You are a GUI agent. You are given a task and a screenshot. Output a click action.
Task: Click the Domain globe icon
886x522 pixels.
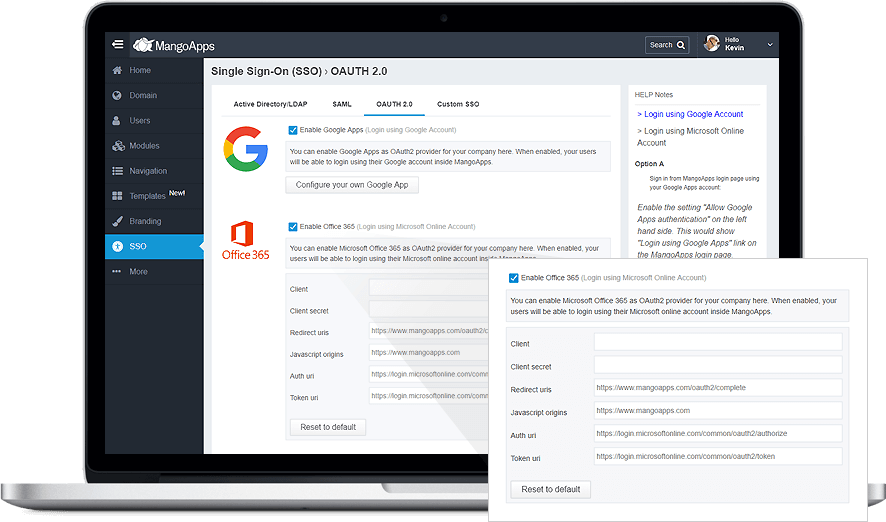(x=117, y=95)
